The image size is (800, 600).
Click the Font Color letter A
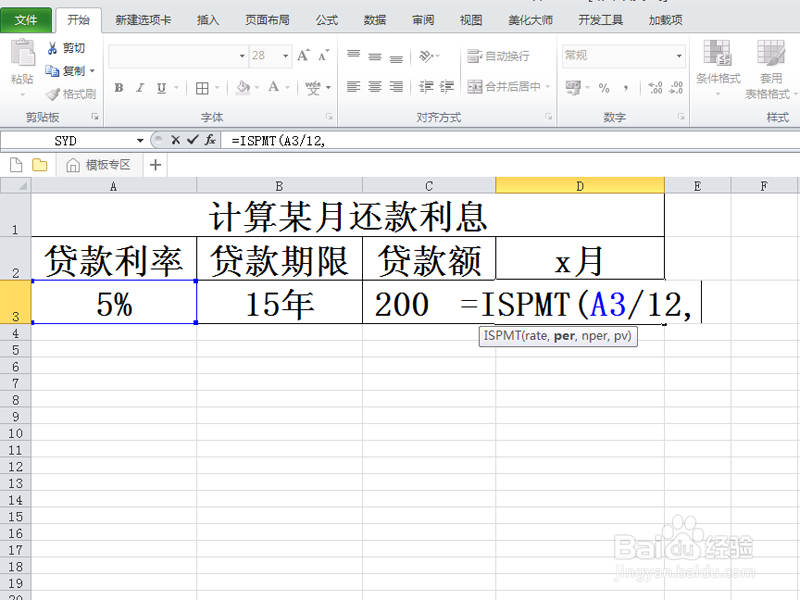click(x=273, y=87)
